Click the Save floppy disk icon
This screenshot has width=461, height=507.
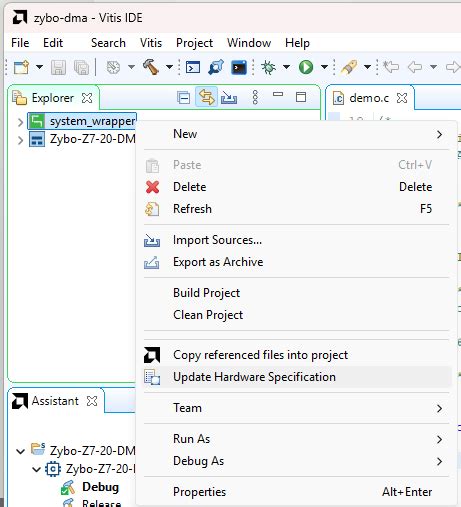click(58, 68)
